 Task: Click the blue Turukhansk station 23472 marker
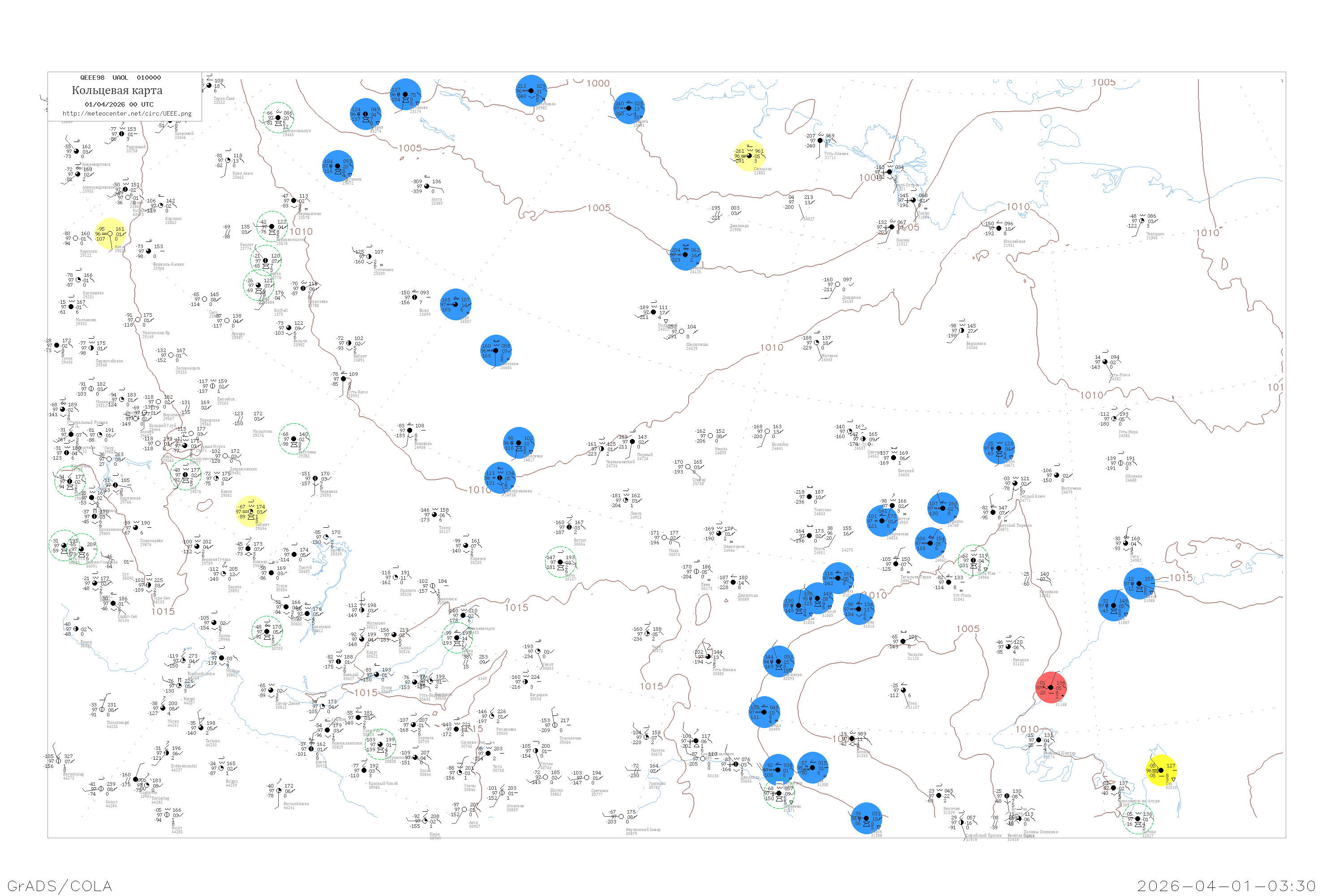point(338,166)
